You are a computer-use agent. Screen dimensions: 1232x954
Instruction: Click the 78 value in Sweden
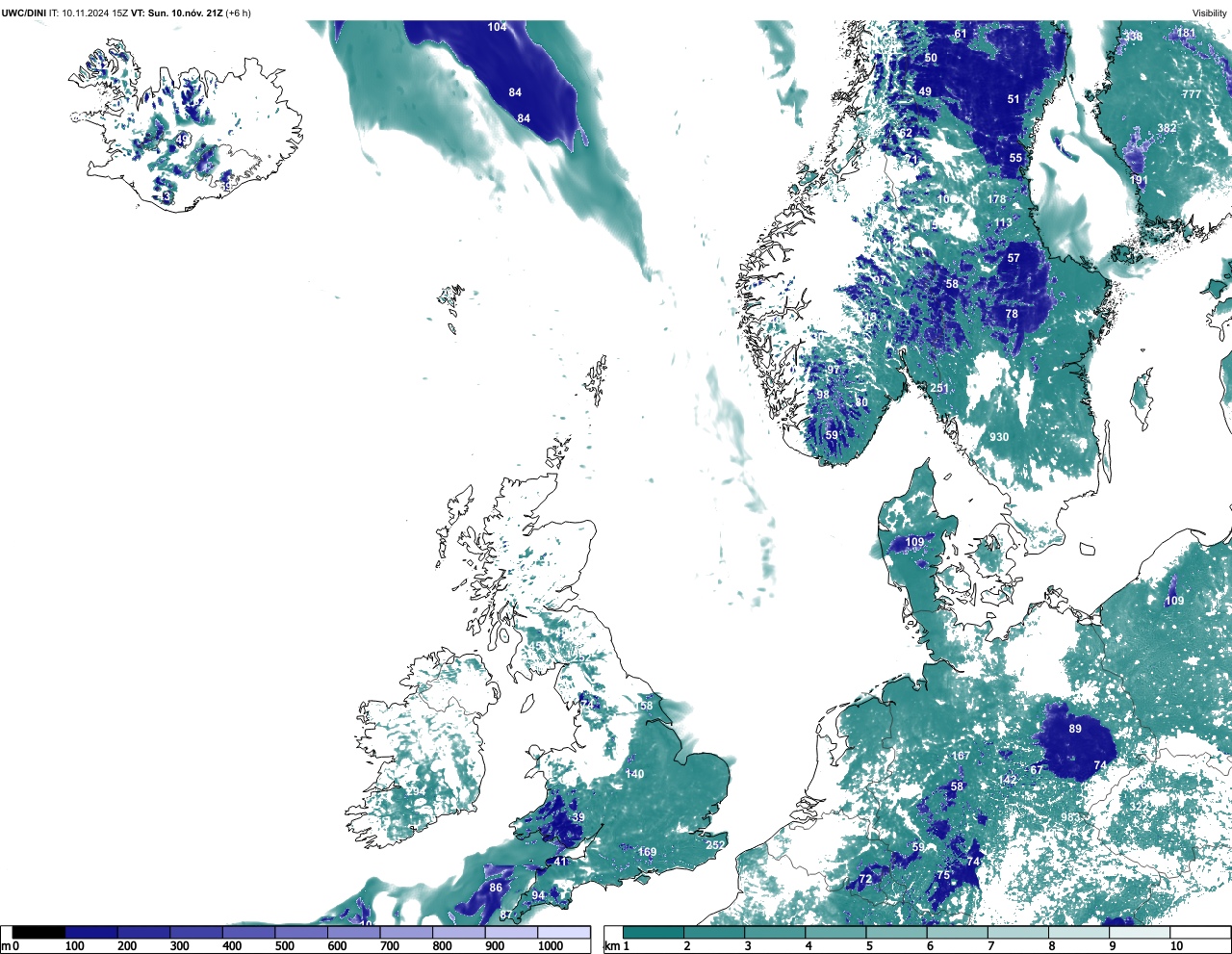1012,314
